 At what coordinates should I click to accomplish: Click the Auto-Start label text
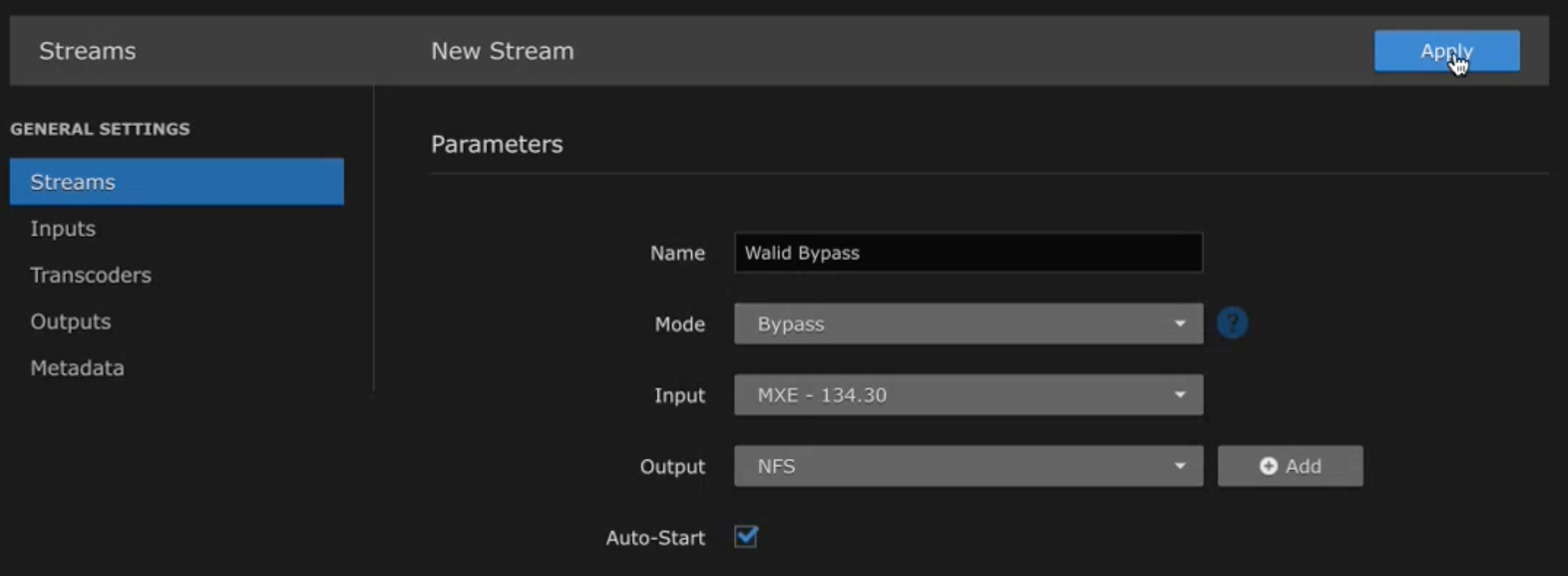pyautogui.click(x=655, y=538)
